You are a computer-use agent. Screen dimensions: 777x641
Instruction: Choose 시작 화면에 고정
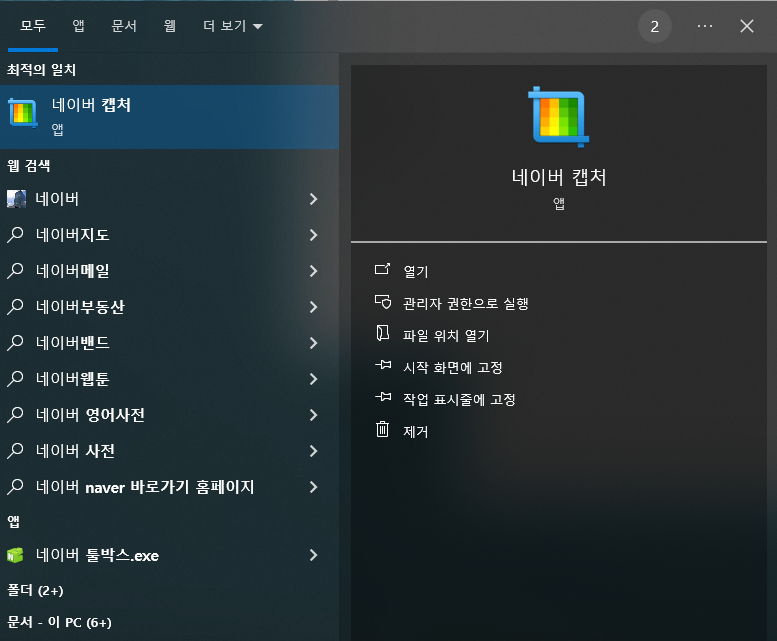click(452, 368)
